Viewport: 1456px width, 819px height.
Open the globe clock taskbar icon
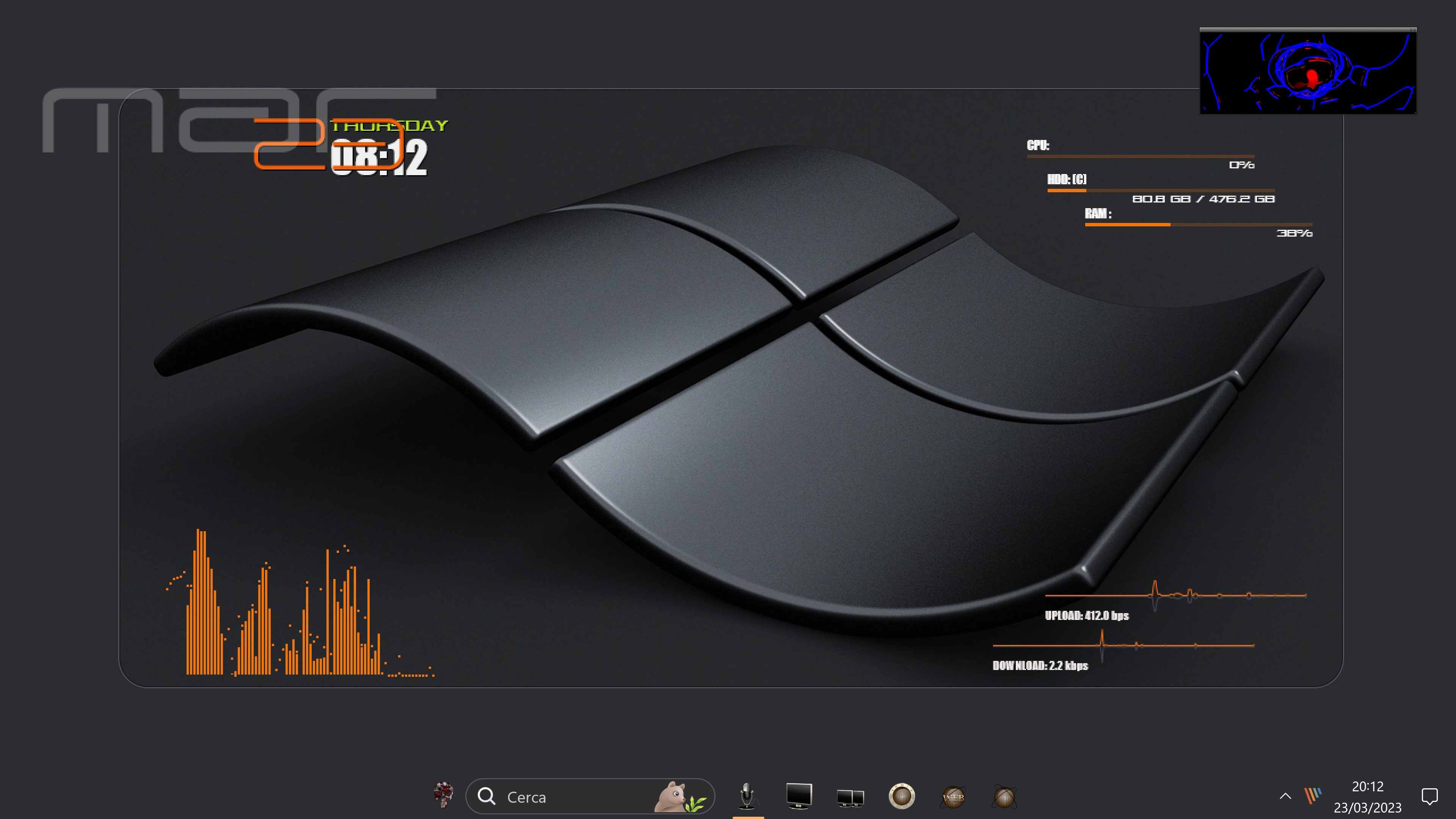[x=902, y=796]
